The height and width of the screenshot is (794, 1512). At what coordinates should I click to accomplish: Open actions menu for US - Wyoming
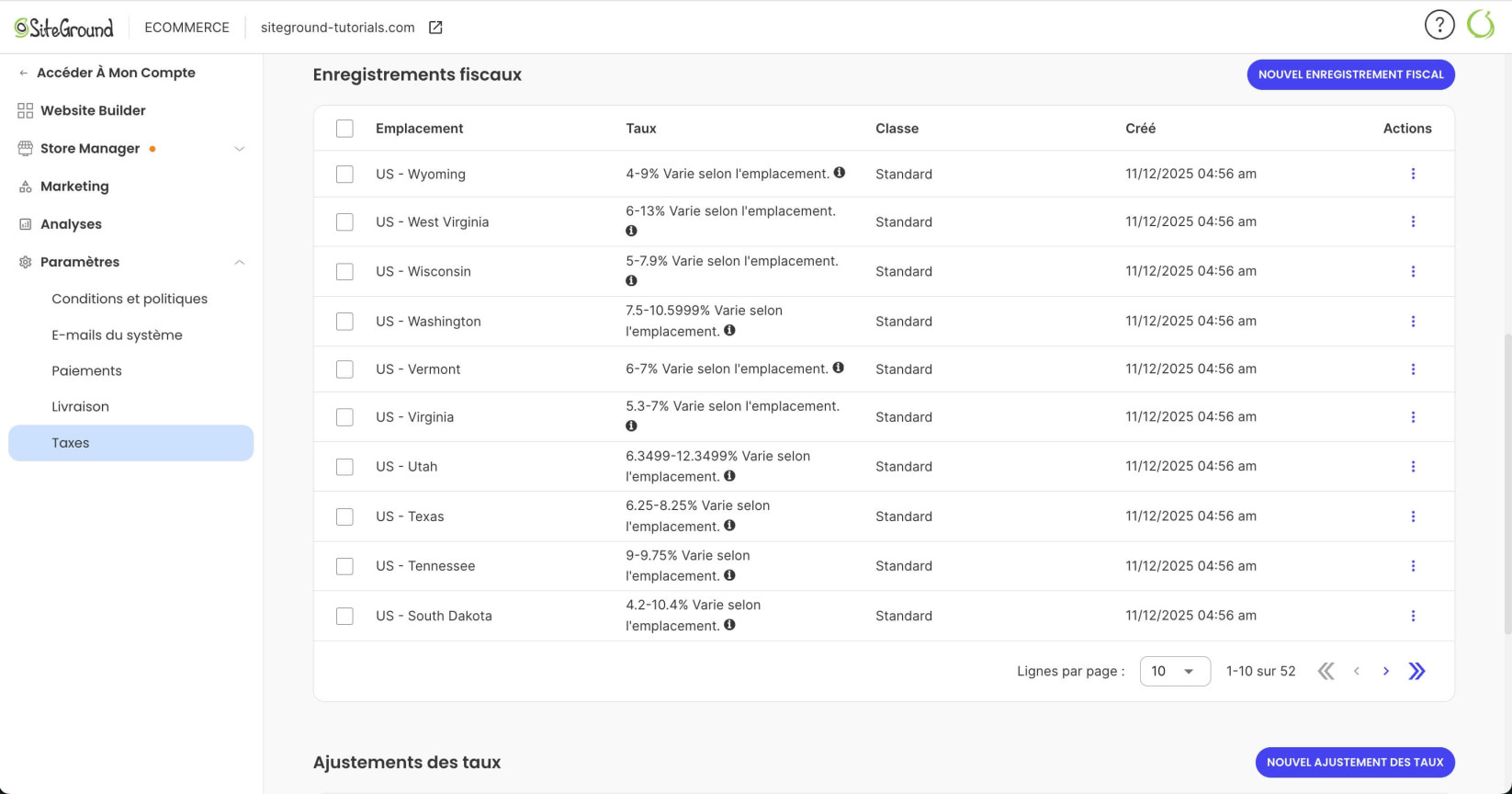pyautogui.click(x=1413, y=174)
